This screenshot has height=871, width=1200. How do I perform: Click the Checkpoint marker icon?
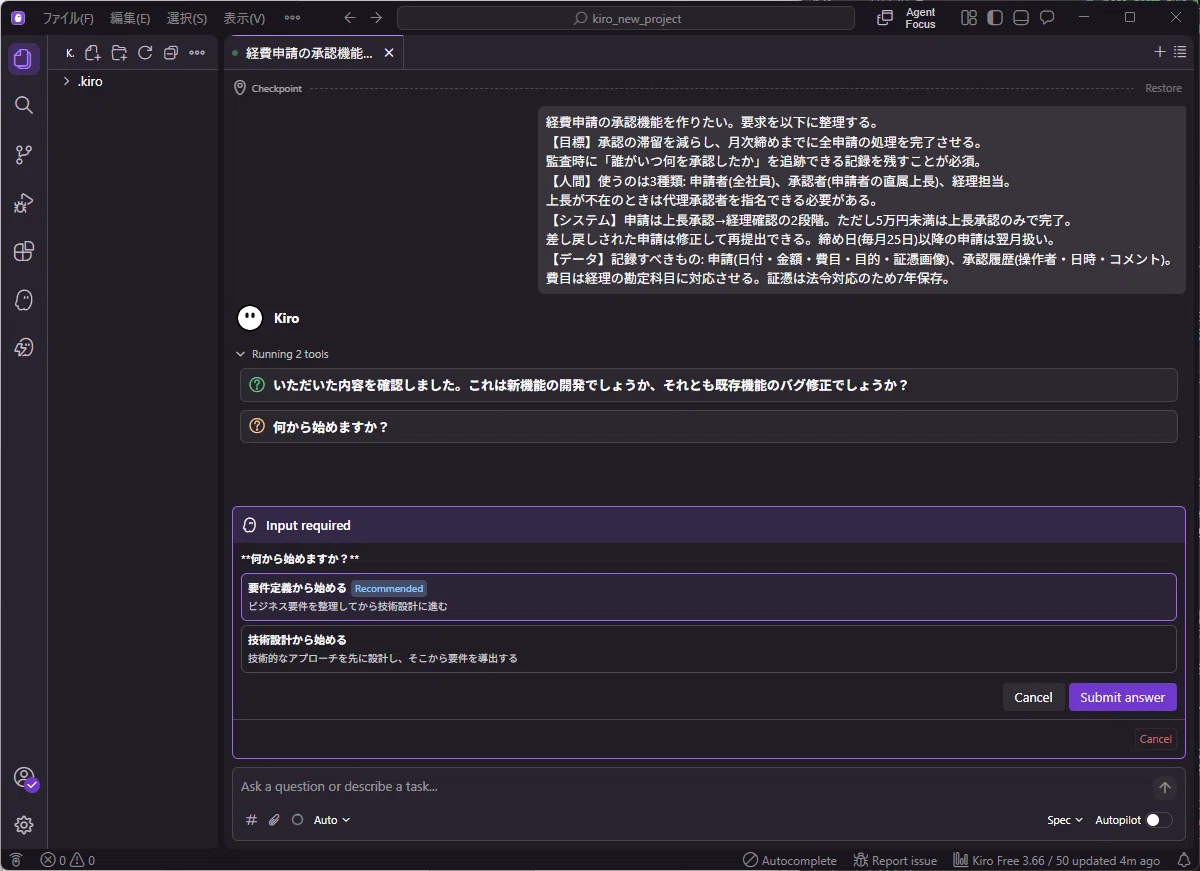(x=240, y=88)
